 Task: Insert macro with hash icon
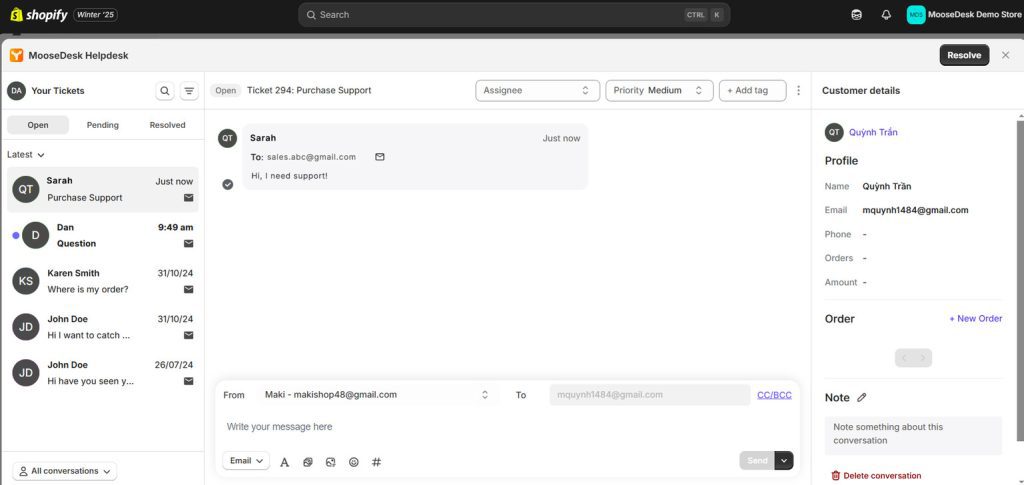[376, 462]
